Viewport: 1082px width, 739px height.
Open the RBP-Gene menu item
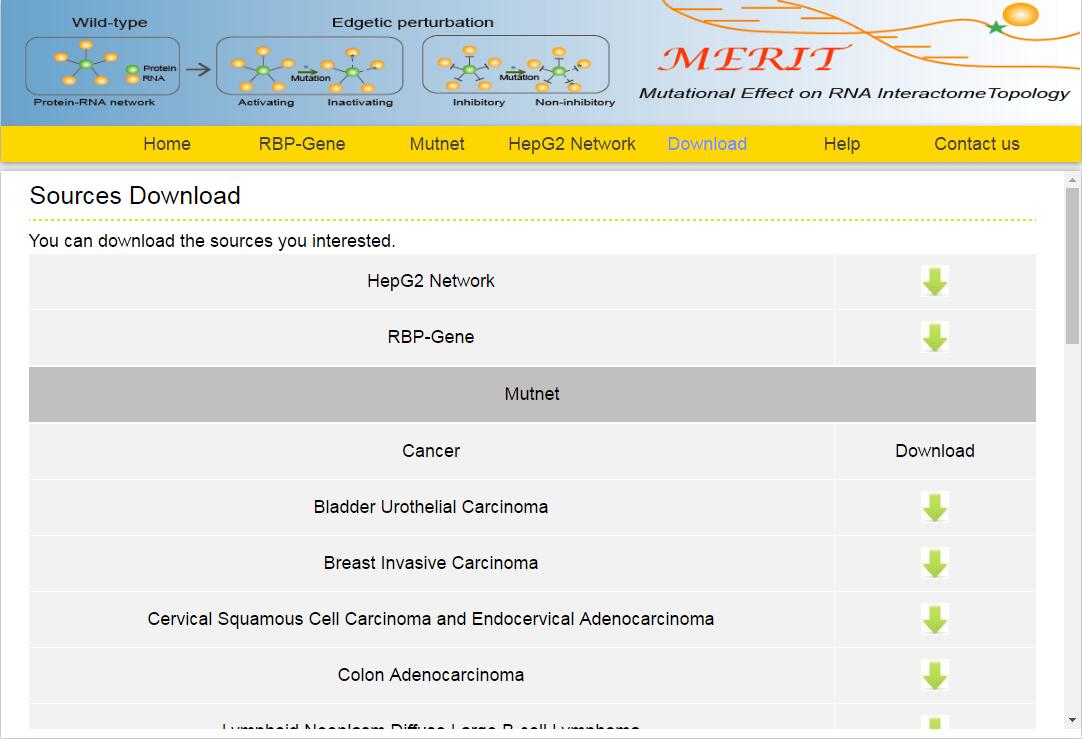click(x=301, y=144)
